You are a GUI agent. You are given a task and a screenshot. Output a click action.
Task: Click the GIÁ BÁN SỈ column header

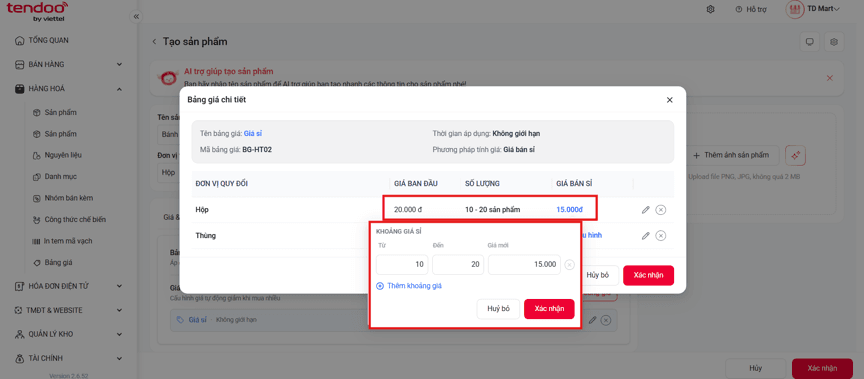tap(574, 183)
